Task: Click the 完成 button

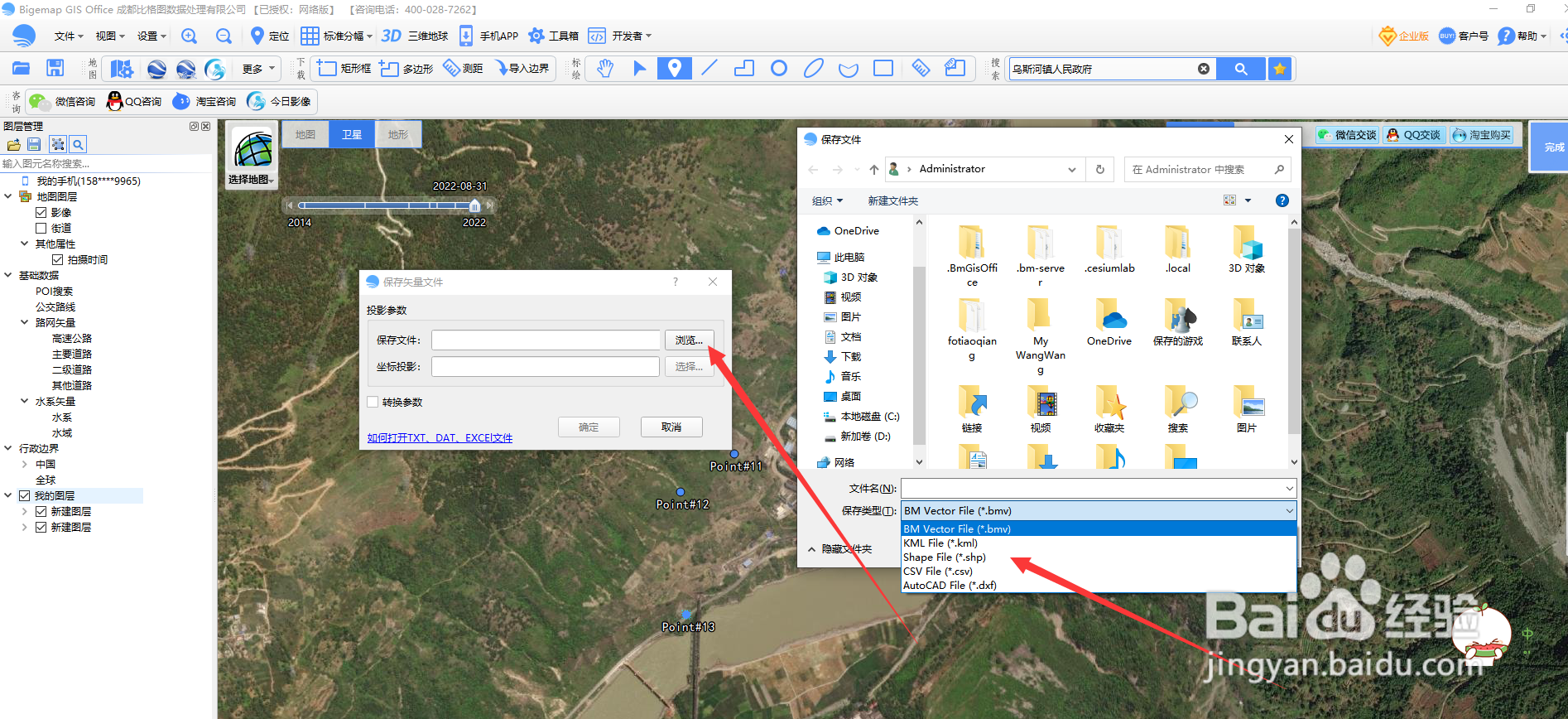Action: [1551, 147]
